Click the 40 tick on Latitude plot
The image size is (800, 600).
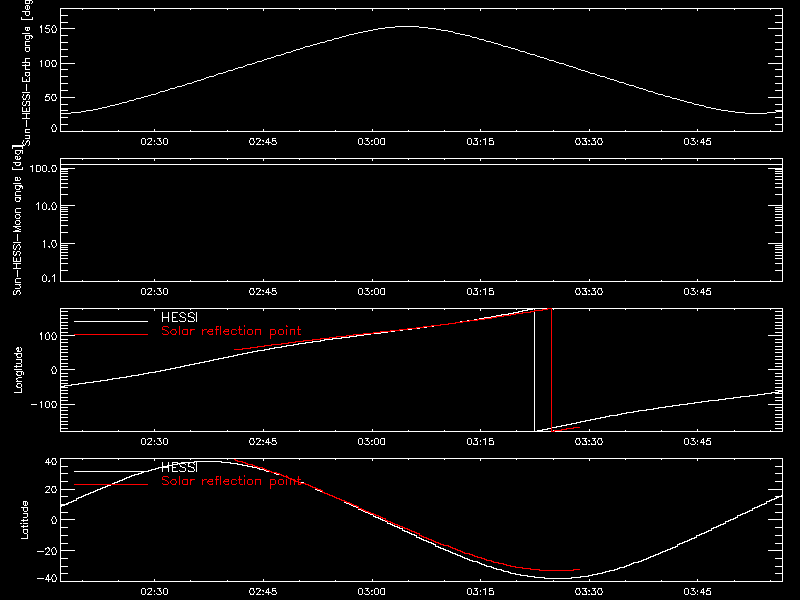(x=51, y=462)
